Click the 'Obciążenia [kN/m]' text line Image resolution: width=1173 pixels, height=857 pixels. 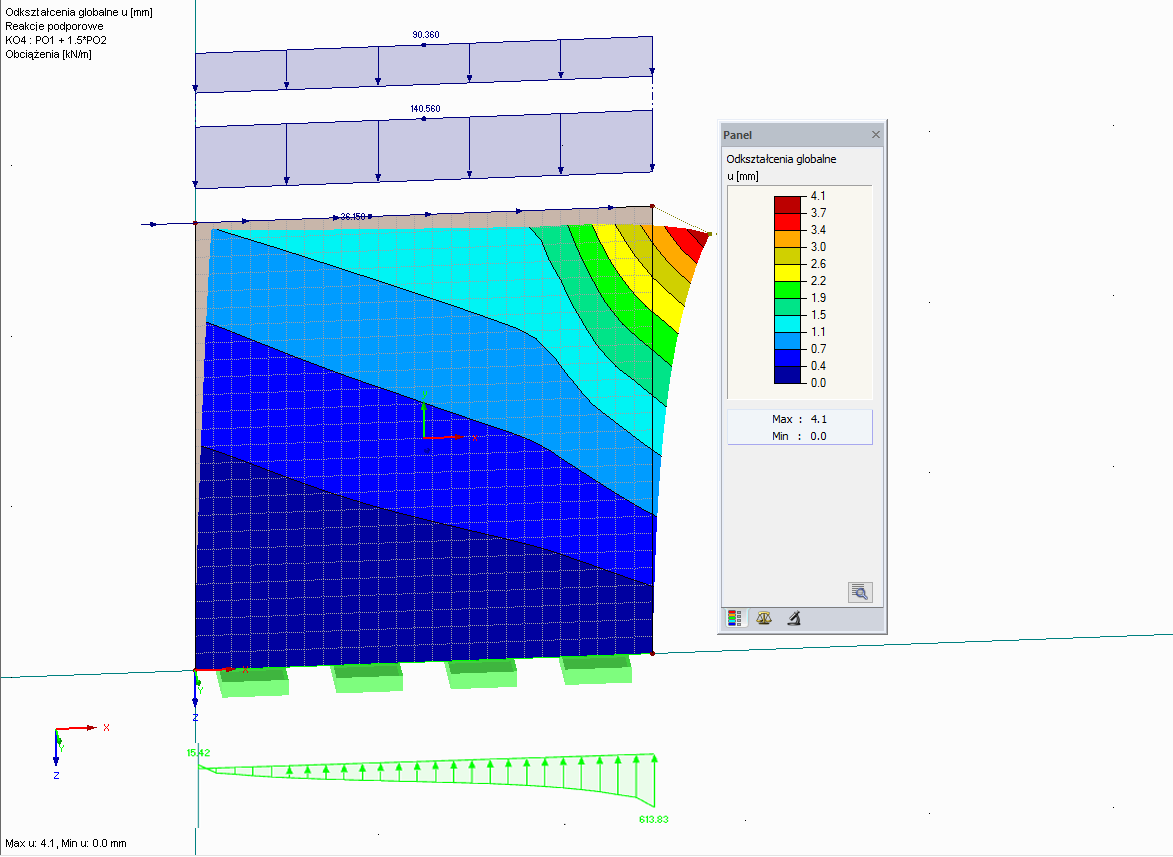[x=49, y=55]
